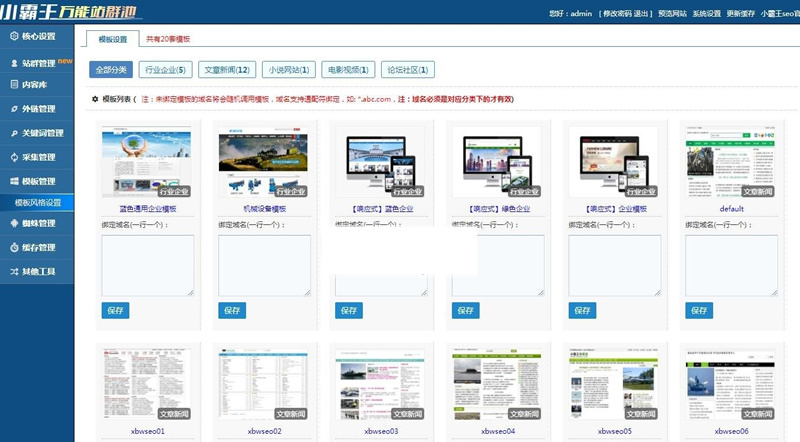Save bindings for 机械设备模板
Viewport: 800px width, 442px height.
(x=232, y=310)
